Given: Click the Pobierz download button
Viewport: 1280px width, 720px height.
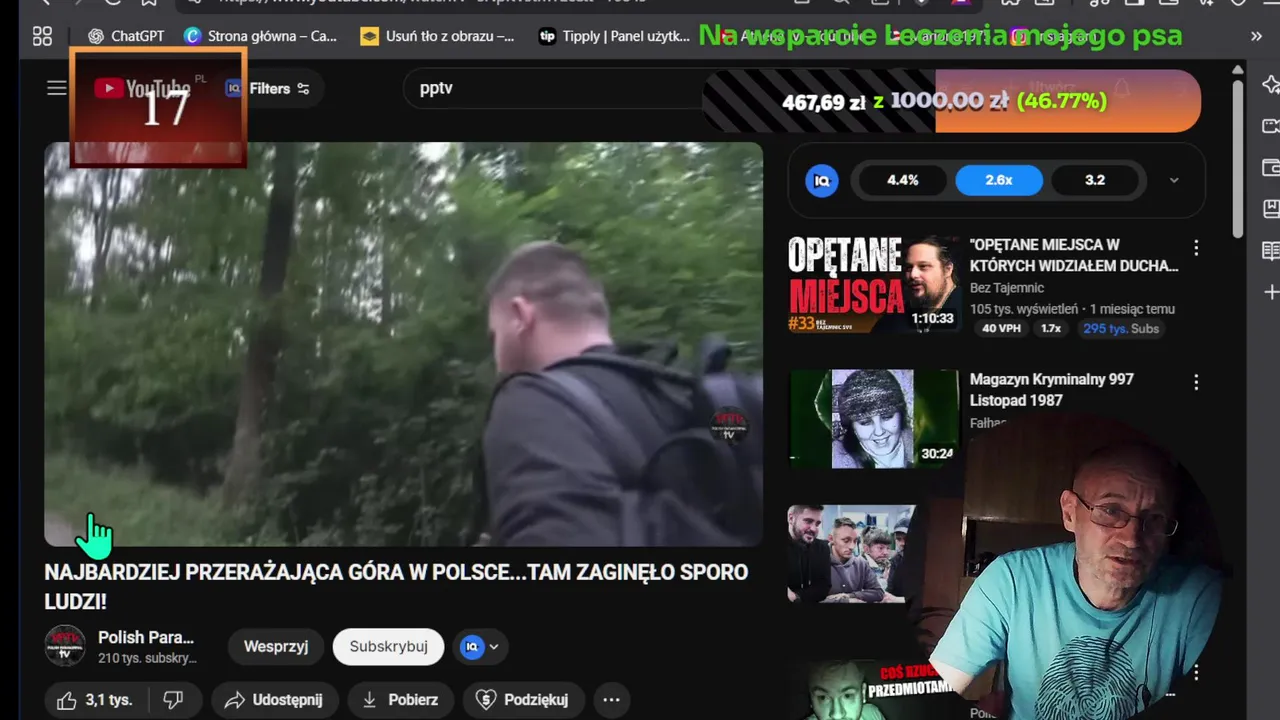Looking at the screenshot, I should tap(400, 700).
